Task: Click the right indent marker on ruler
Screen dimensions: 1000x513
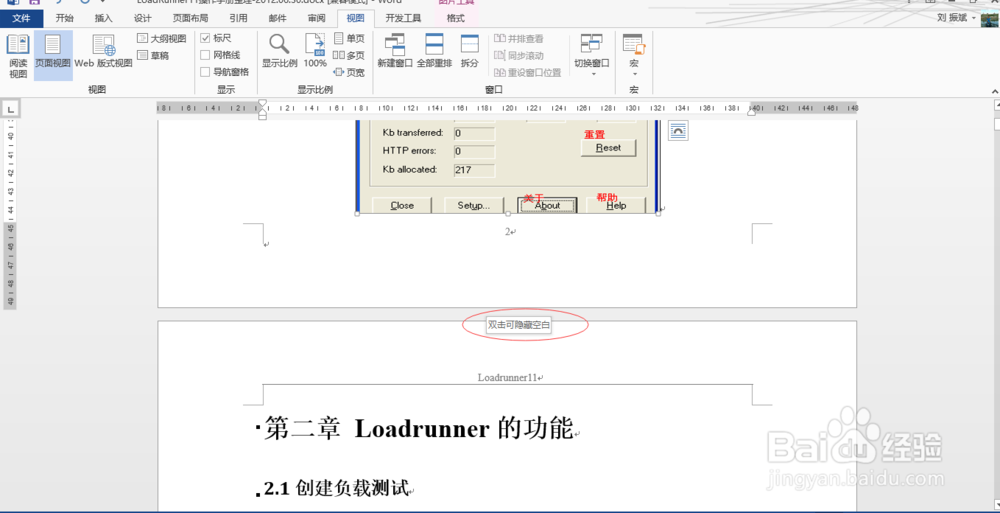Action: pyautogui.click(x=753, y=111)
